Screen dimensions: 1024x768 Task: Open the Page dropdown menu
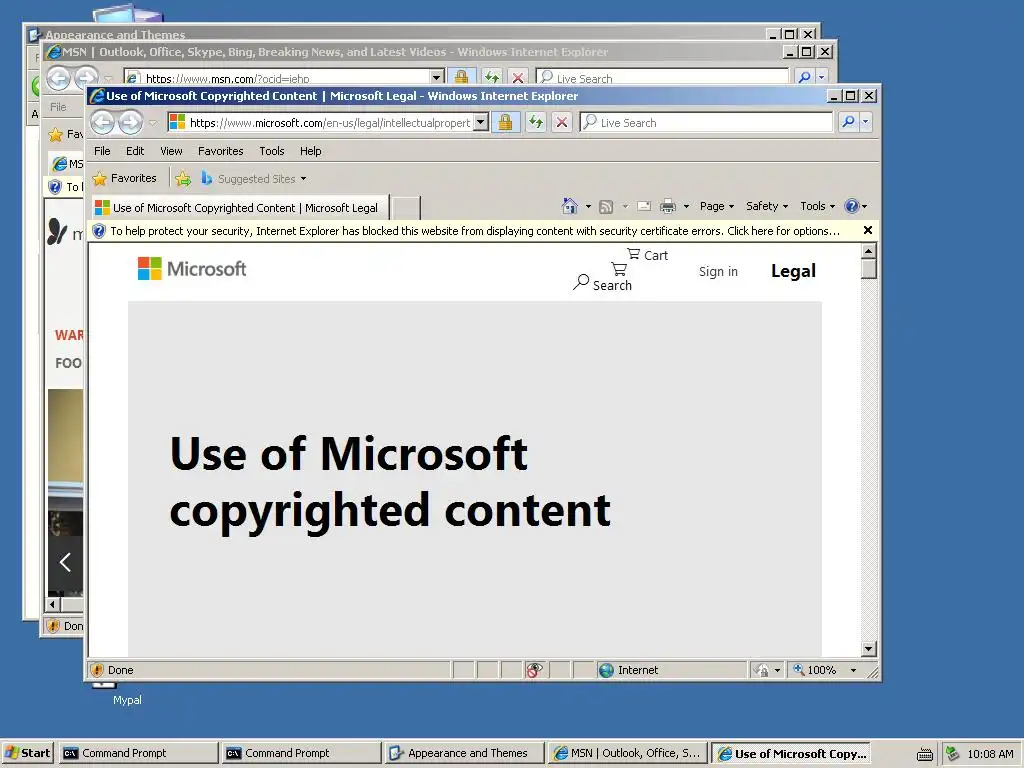coord(716,206)
